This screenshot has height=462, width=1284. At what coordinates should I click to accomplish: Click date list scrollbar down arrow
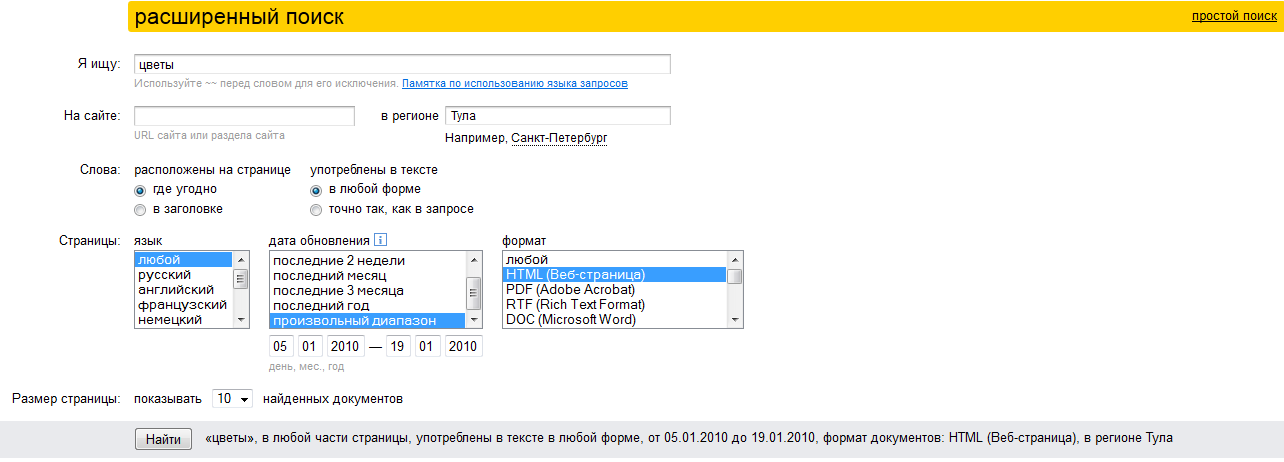pos(475,320)
